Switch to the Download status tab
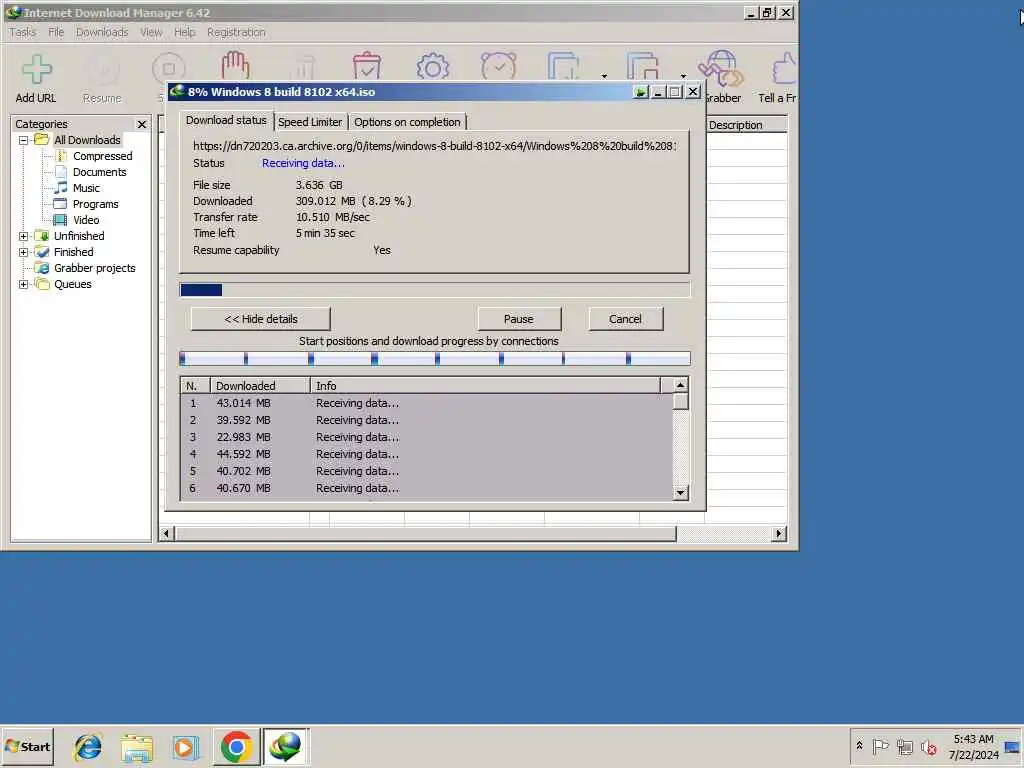 click(x=226, y=120)
